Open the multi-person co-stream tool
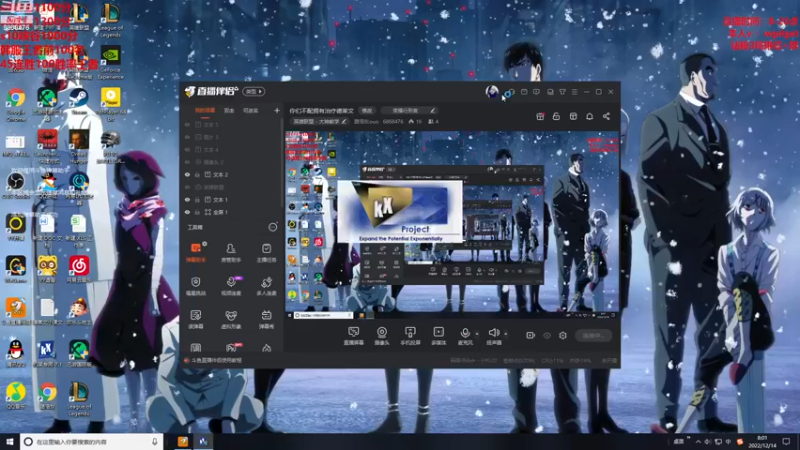Image resolution: width=800 pixels, height=450 pixels. coord(266,286)
